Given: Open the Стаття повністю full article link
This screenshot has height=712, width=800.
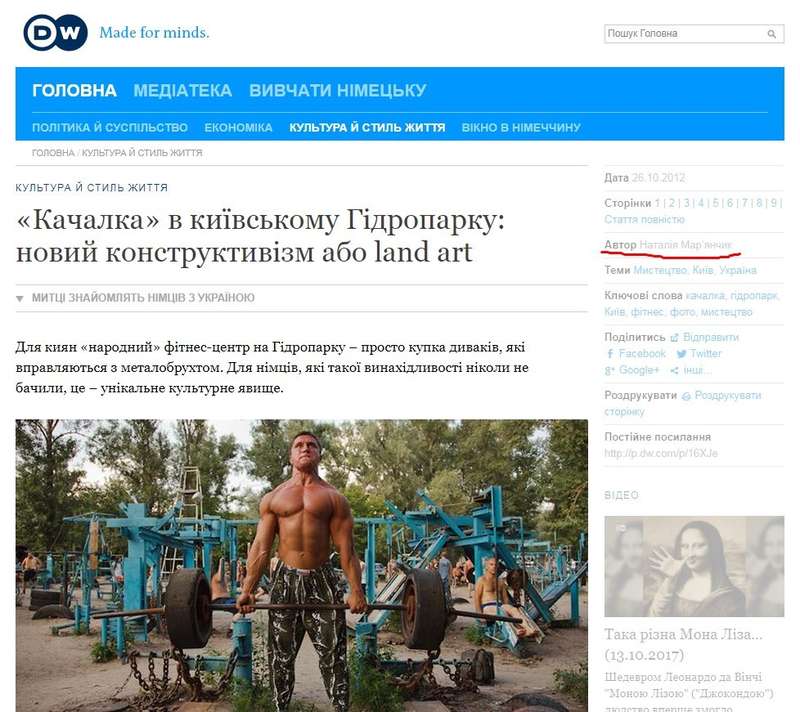Looking at the screenshot, I should pos(644,219).
